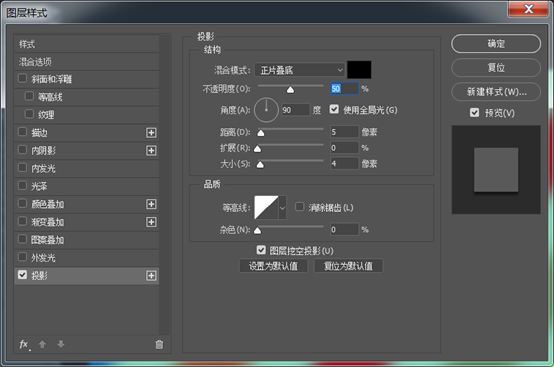Enable the 图案叠加 checkbox

tap(22, 239)
